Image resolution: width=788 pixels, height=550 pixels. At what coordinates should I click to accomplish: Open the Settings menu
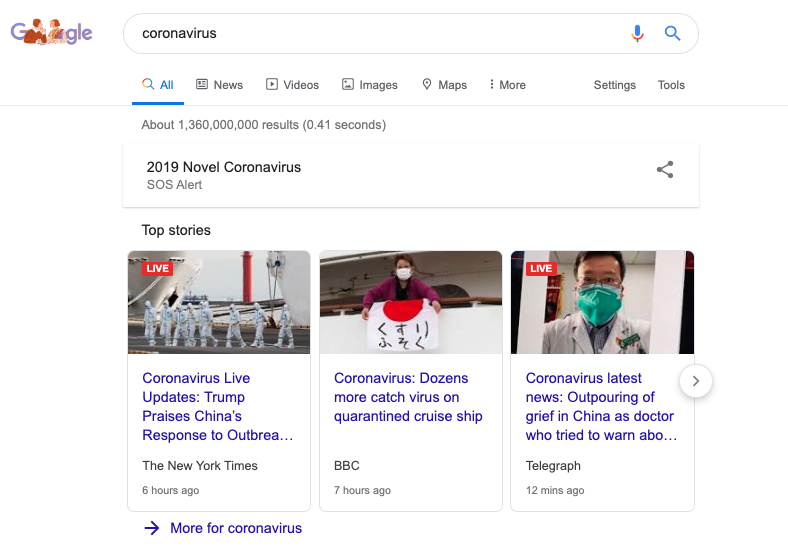click(614, 85)
